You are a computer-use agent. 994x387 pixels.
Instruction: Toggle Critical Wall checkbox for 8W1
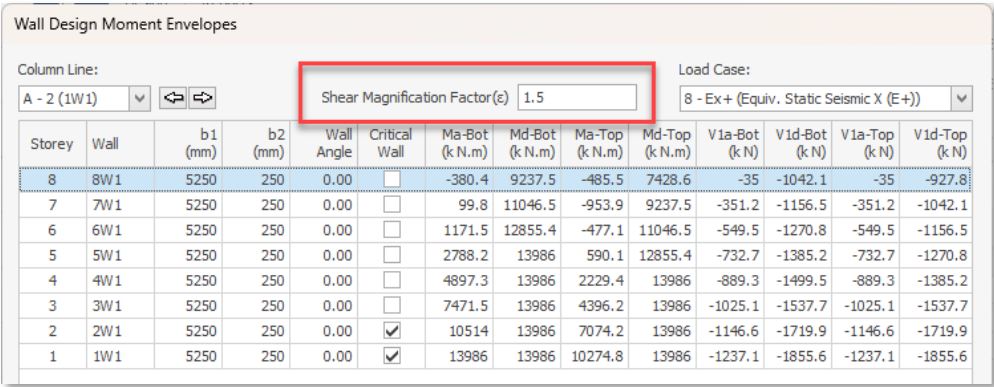point(392,180)
